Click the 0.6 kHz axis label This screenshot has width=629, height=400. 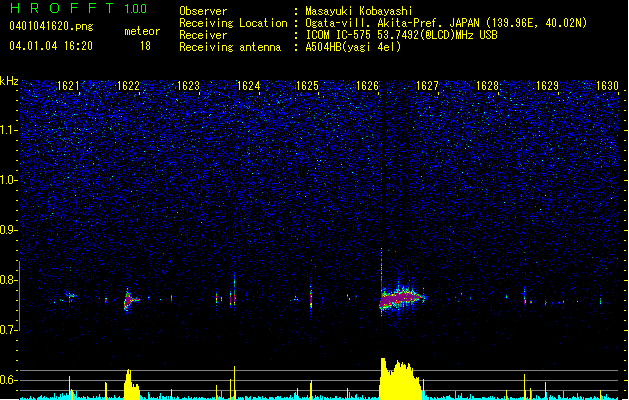coord(9,380)
